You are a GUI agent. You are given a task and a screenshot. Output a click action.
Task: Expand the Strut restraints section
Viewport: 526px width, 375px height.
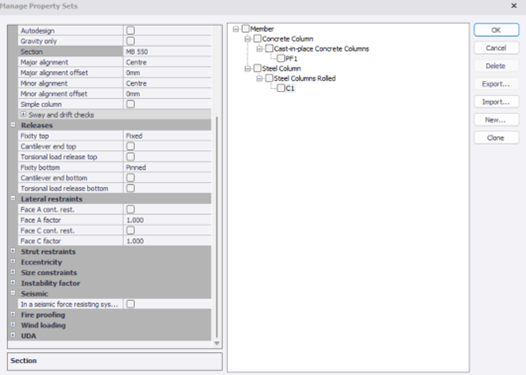point(13,251)
